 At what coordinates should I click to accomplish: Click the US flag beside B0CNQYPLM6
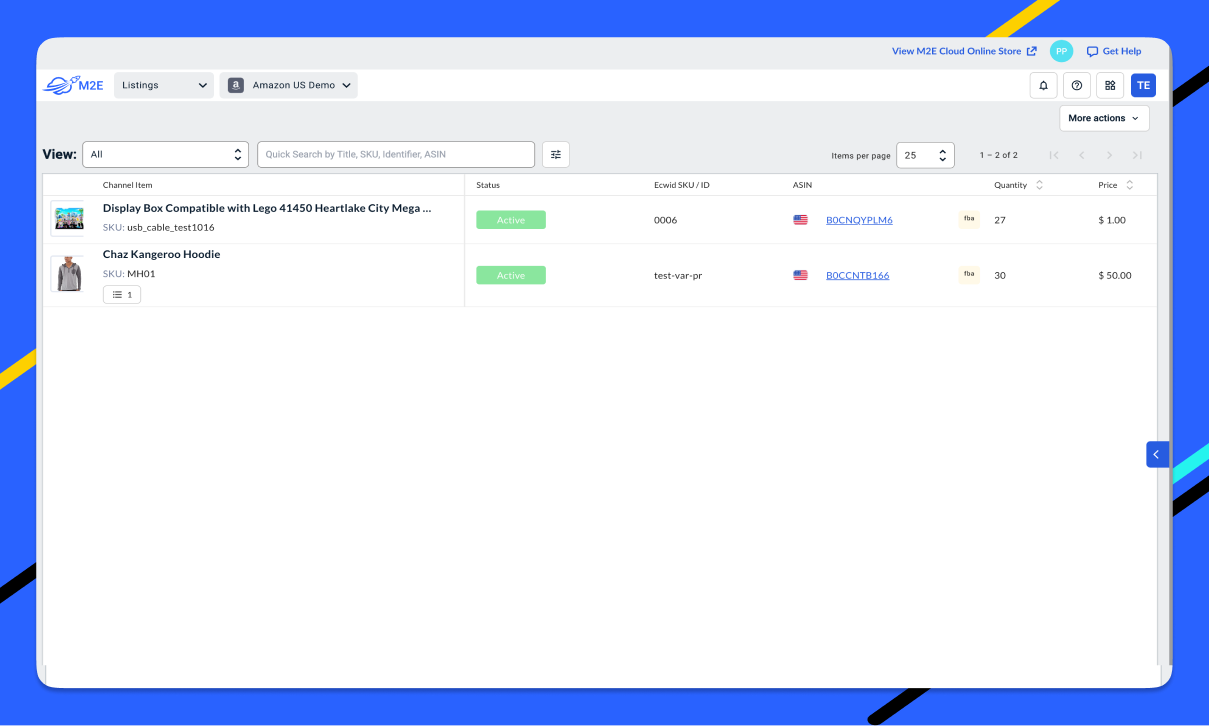click(800, 219)
